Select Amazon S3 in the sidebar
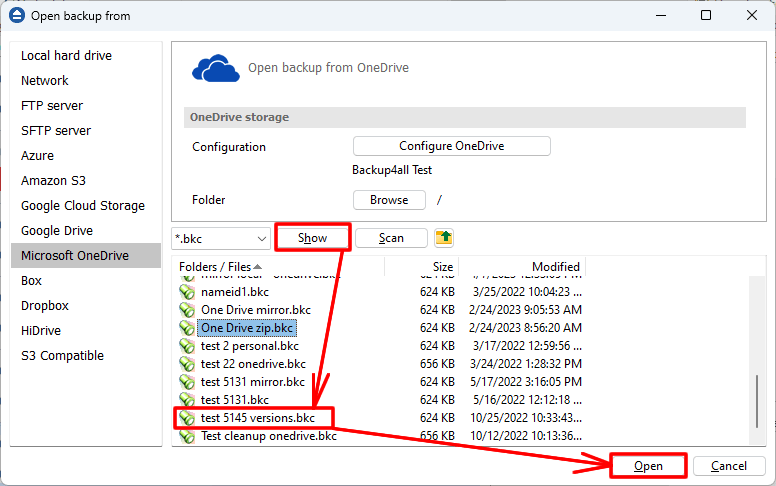The image size is (776, 486). tap(53, 180)
